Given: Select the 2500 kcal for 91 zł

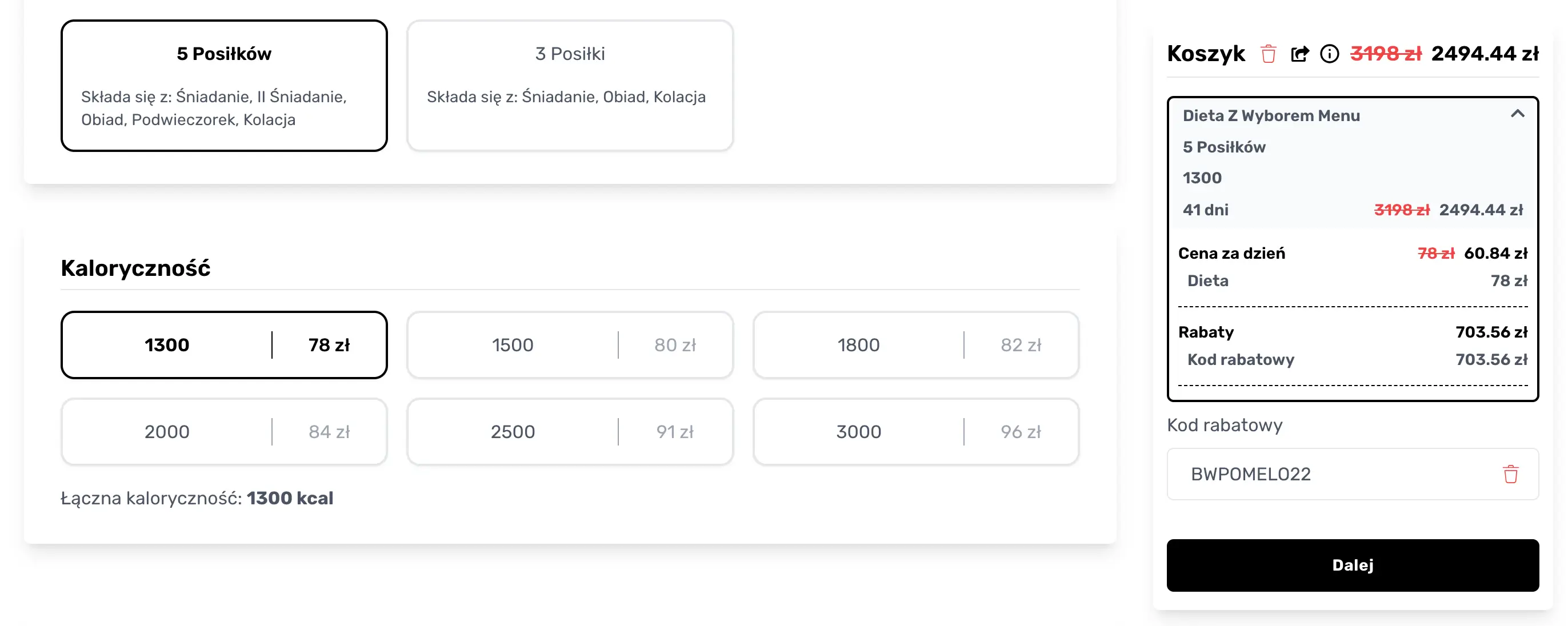Looking at the screenshot, I should pyautogui.click(x=570, y=432).
